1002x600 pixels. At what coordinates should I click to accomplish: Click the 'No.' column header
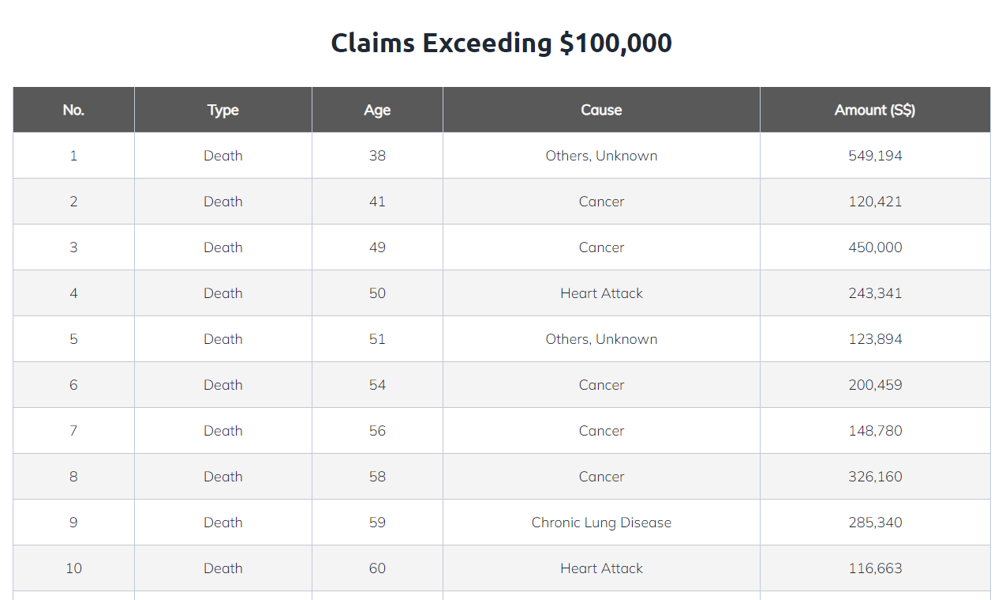click(x=73, y=110)
